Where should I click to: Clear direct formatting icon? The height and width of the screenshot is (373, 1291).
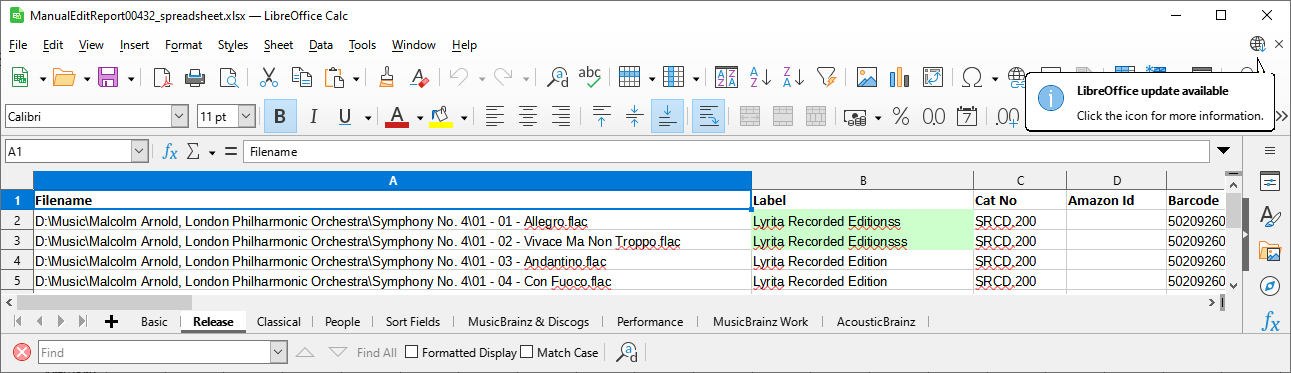(x=419, y=77)
